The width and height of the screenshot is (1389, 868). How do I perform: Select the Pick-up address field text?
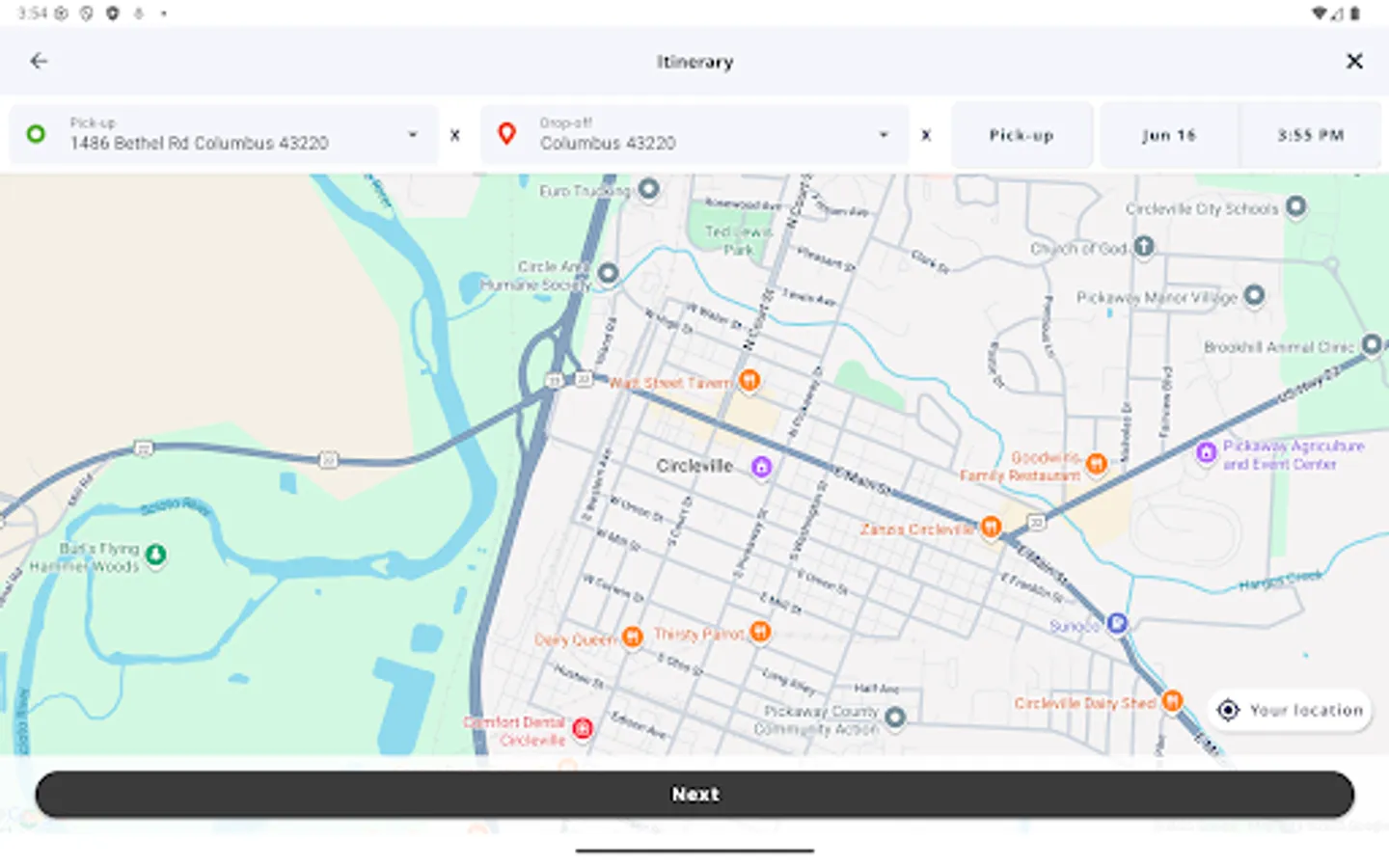[x=199, y=143]
